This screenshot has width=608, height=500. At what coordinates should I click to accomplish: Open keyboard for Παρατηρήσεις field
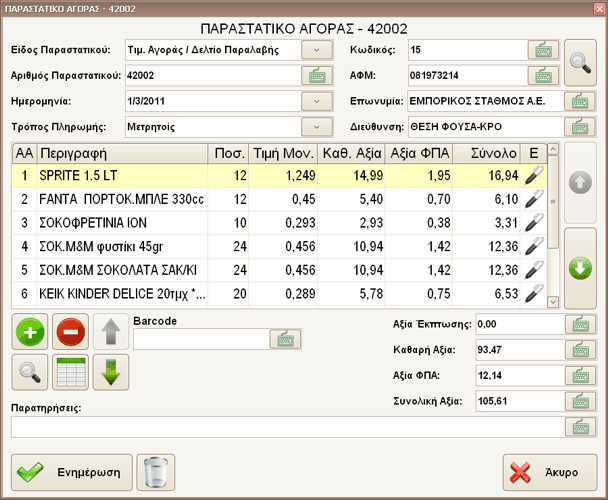(580, 427)
